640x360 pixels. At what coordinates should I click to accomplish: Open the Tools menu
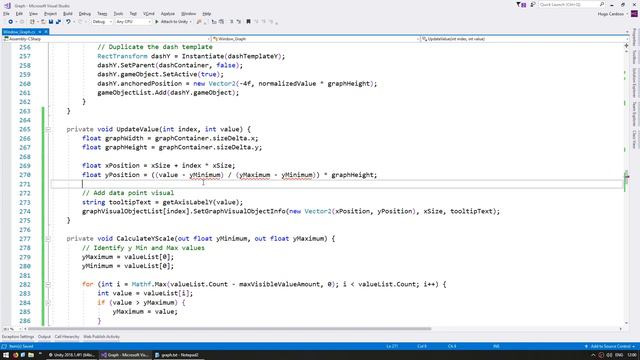[118, 14]
